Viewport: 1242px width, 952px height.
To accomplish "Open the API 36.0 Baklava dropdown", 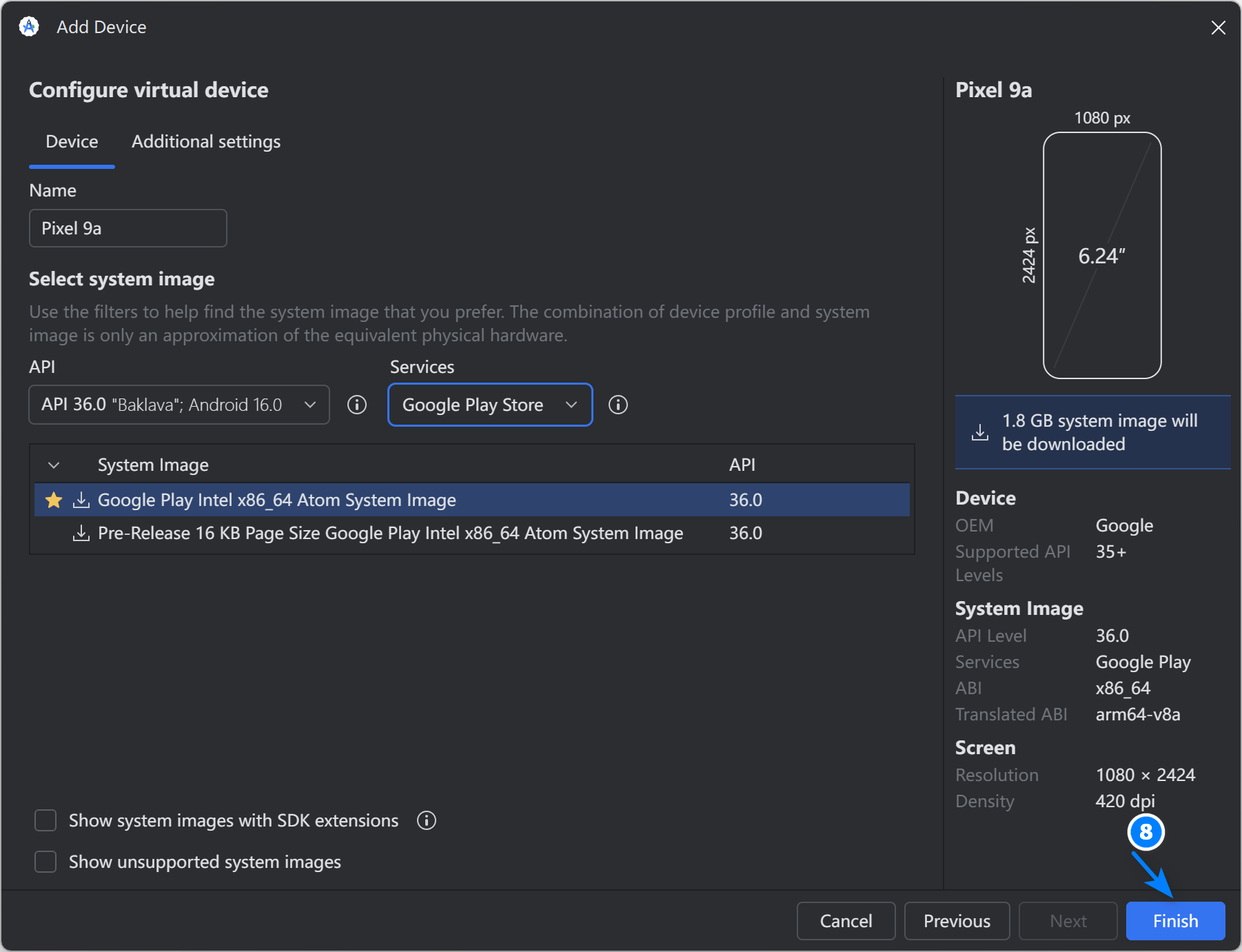I will [x=179, y=405].
